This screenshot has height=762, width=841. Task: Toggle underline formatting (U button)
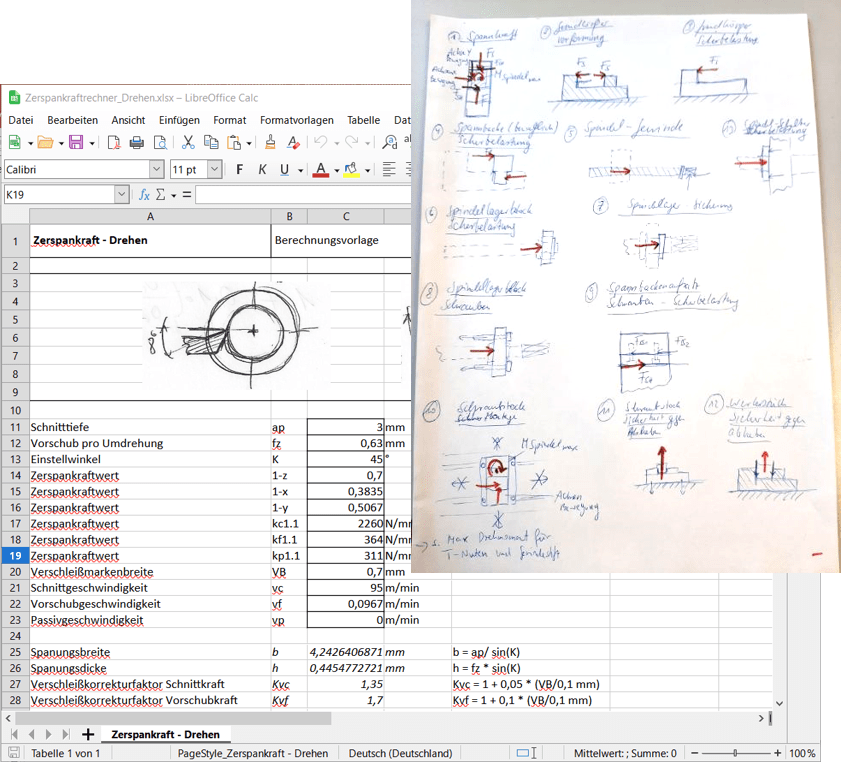coord(284,169)
